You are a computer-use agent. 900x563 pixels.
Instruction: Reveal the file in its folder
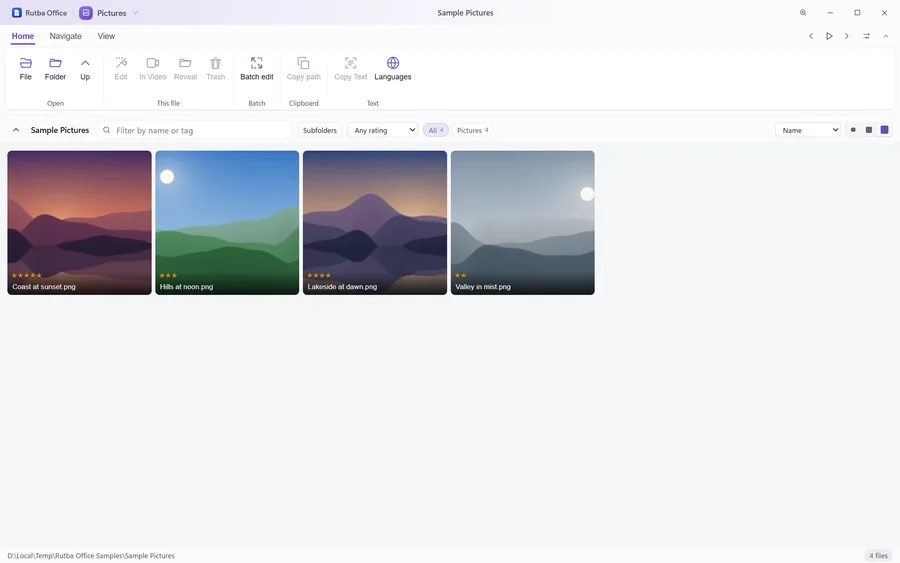coord(185,68)
